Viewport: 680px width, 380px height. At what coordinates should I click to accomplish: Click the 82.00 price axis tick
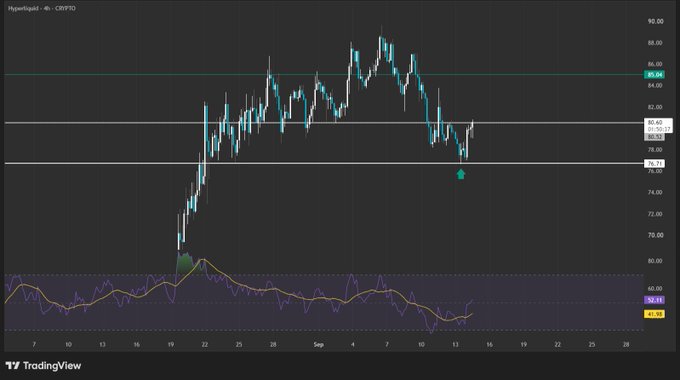(x=655, y=107)
